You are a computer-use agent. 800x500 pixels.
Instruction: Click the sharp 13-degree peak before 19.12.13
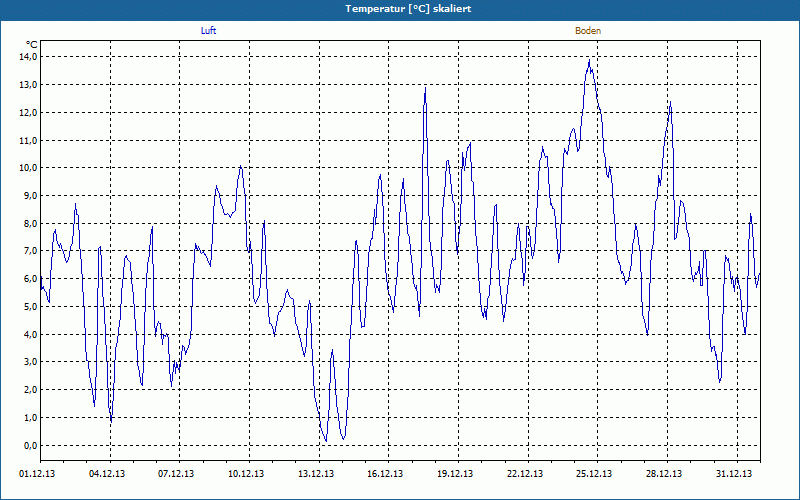[426, 88]
